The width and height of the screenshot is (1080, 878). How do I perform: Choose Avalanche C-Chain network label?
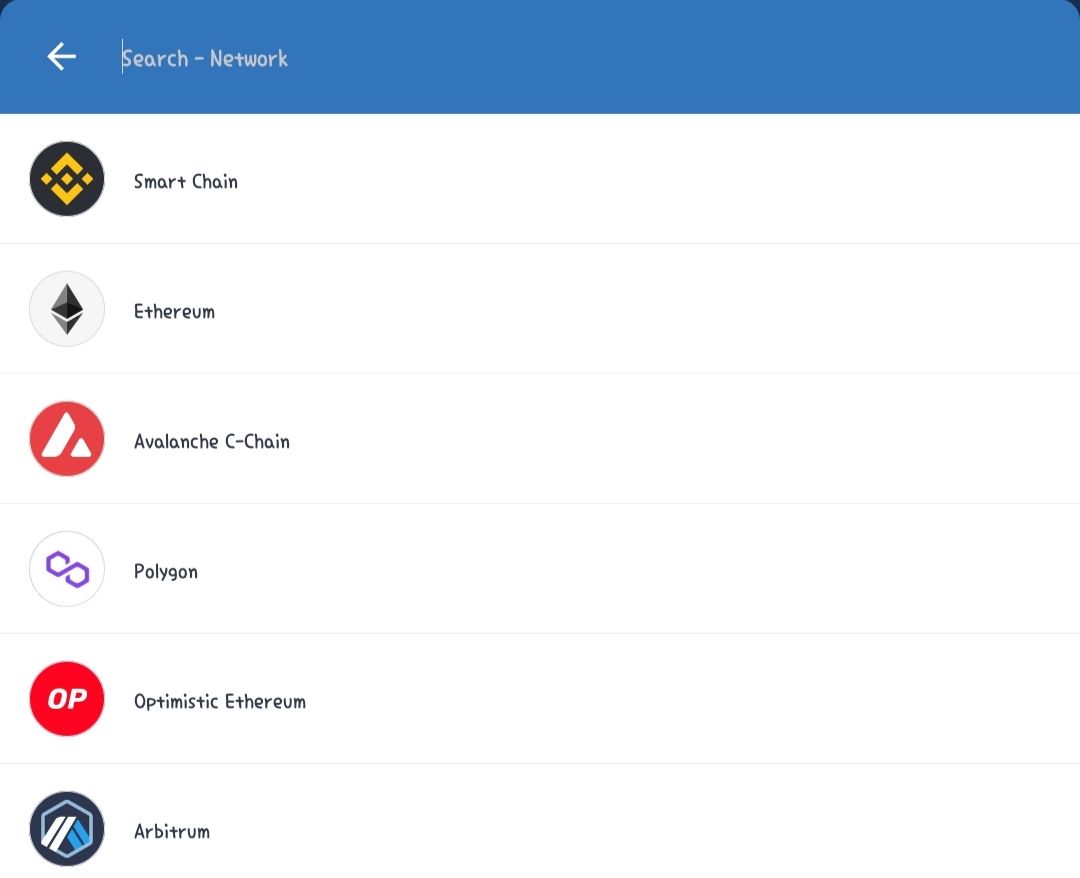(212, 441)
